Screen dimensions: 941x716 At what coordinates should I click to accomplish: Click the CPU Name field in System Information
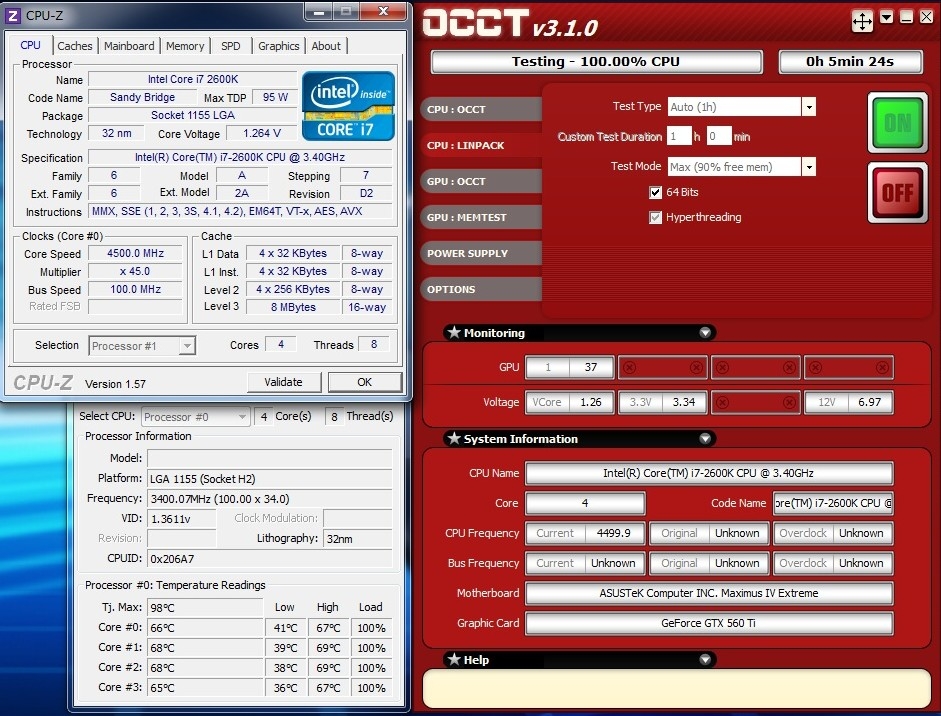pyautogui.click(x=709, y=473)
